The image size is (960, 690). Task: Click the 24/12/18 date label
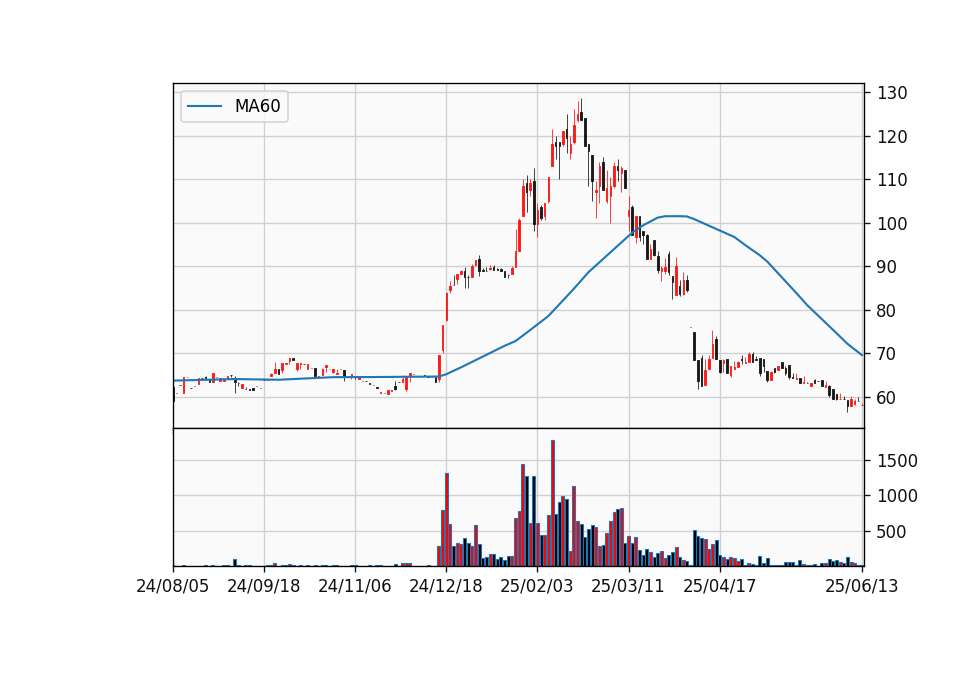(x=446, y=586)
